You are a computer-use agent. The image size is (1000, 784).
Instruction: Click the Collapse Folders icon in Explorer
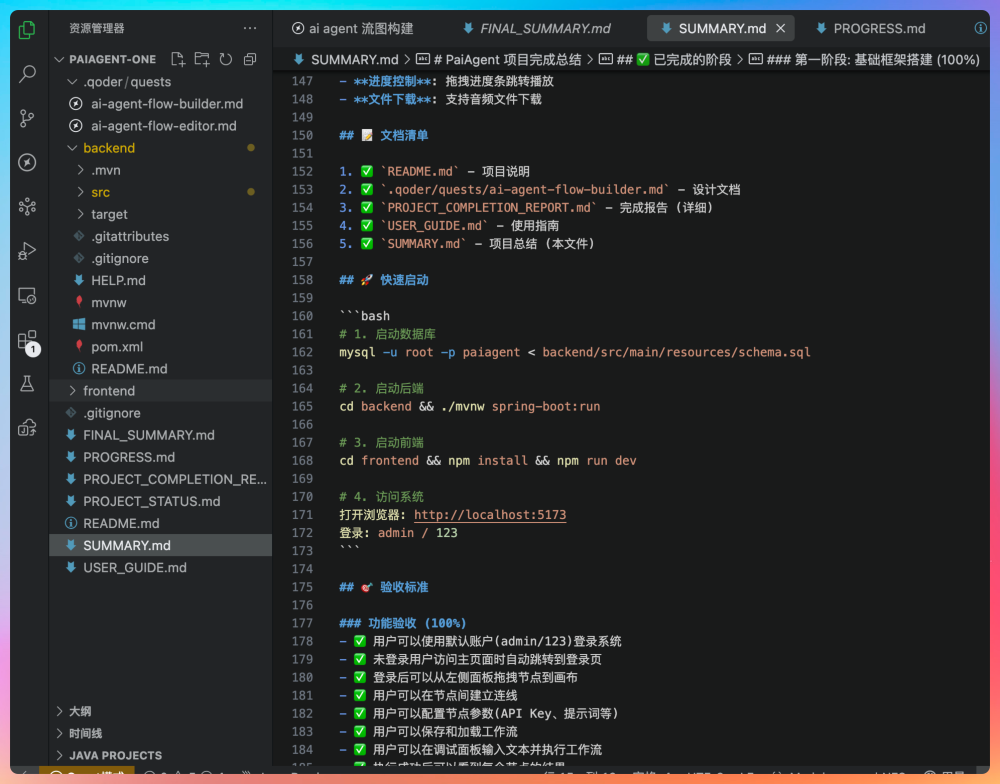[x=249, y=59]
